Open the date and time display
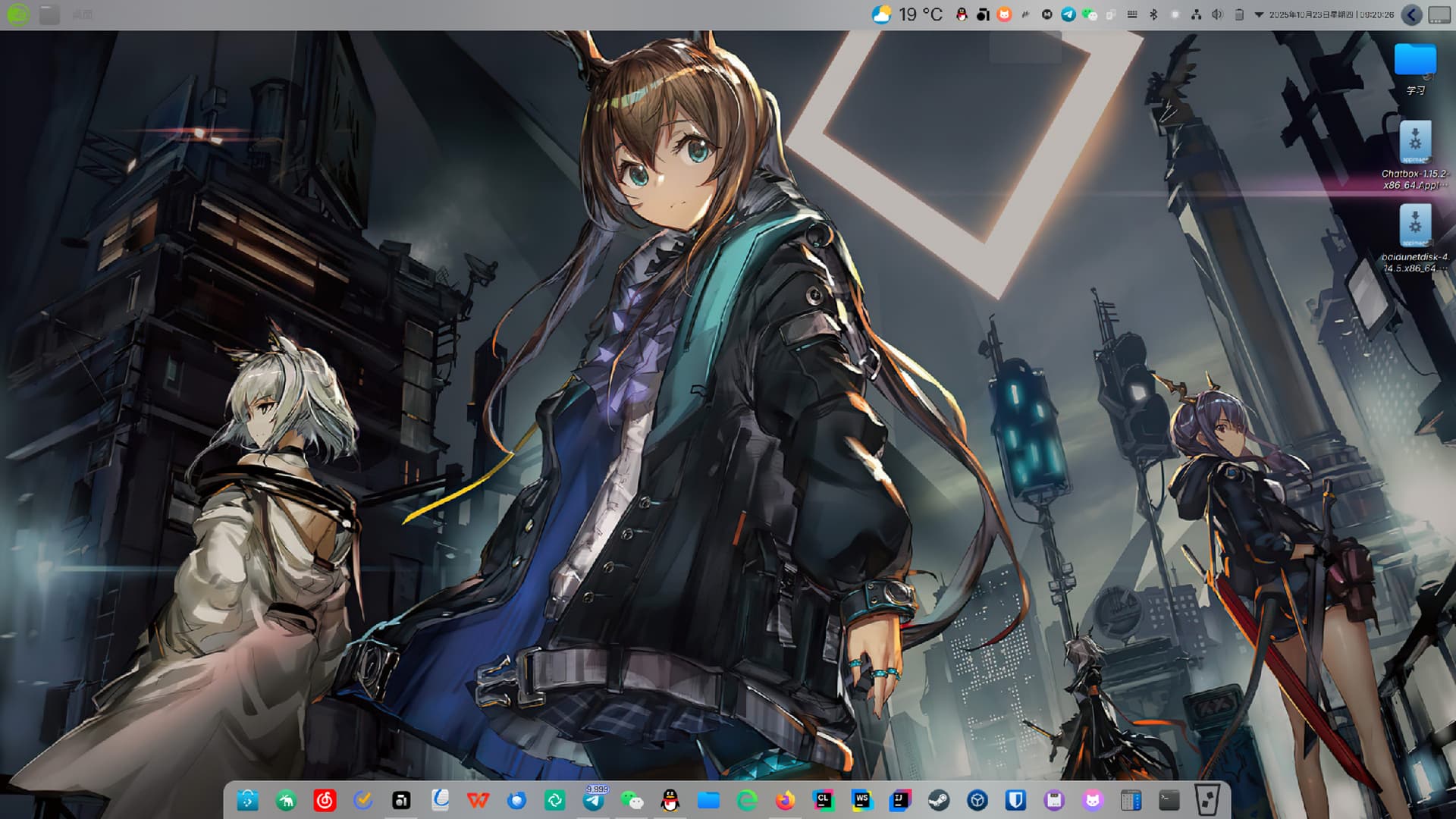 (1331, 14)
